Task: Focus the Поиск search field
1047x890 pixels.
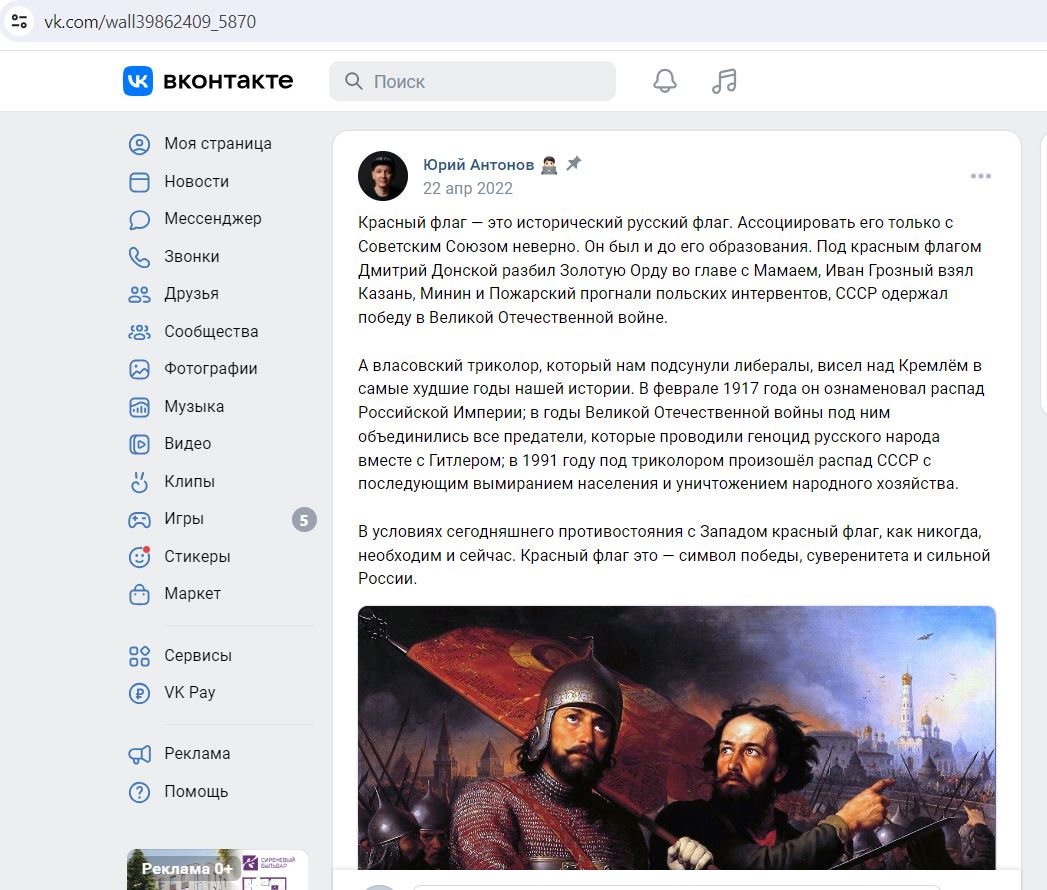Action: coord(472,81)
